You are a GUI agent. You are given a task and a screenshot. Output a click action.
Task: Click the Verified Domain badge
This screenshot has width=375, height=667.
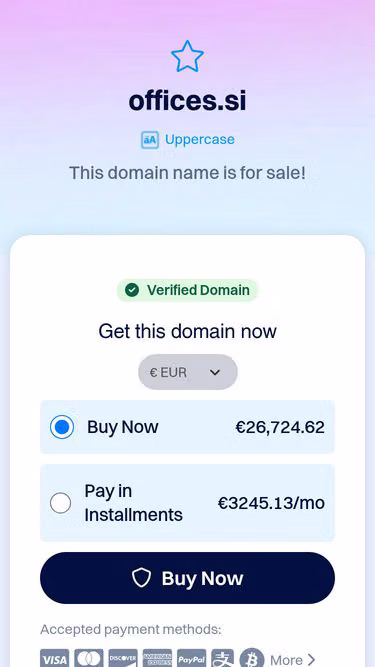pos(188,290)
